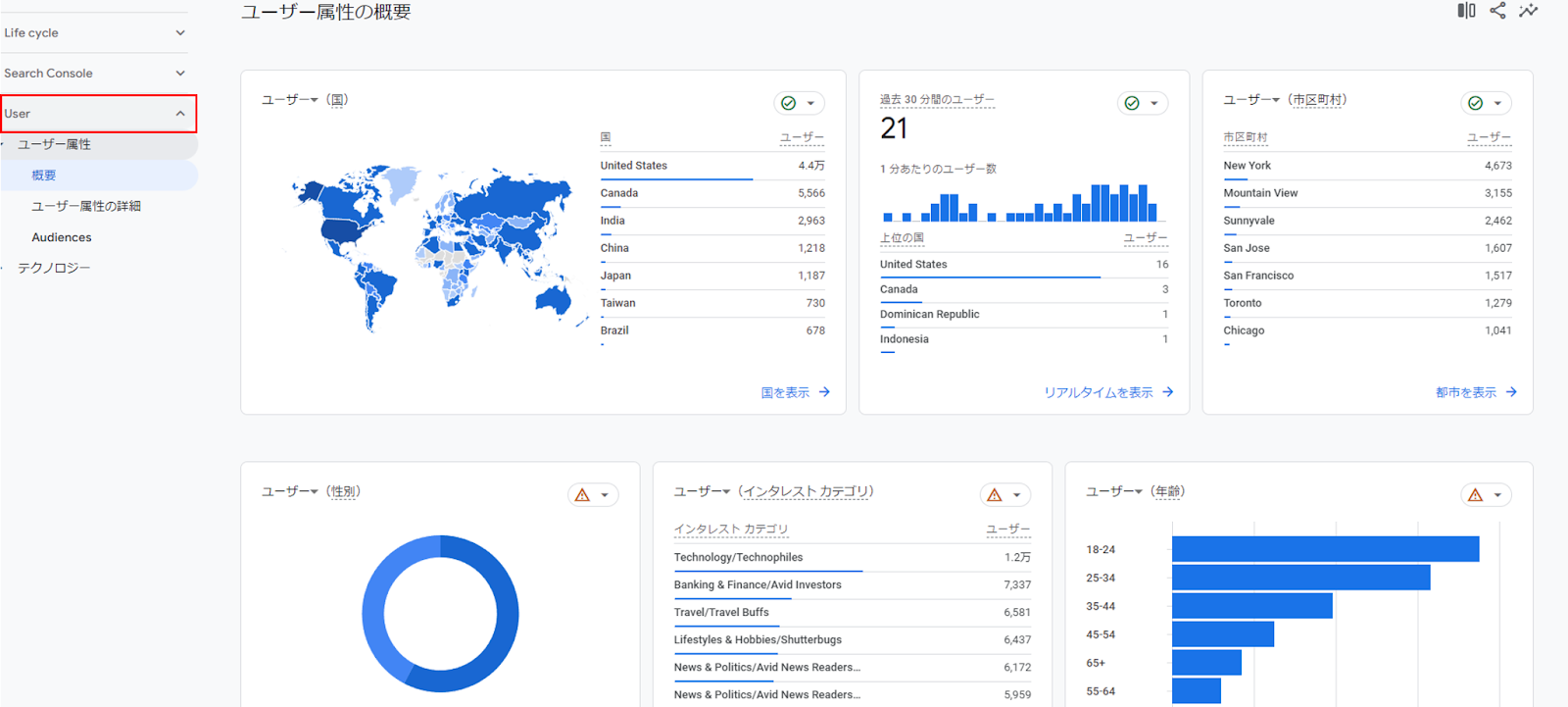1568x707 pixels.
Task: Open status dropdown arrow on country card
Action: coord(810,103)
